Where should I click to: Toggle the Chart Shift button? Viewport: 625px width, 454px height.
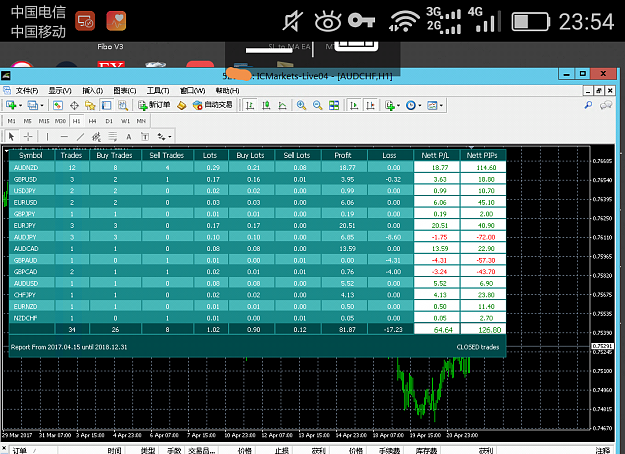click(x=370, y=105)
